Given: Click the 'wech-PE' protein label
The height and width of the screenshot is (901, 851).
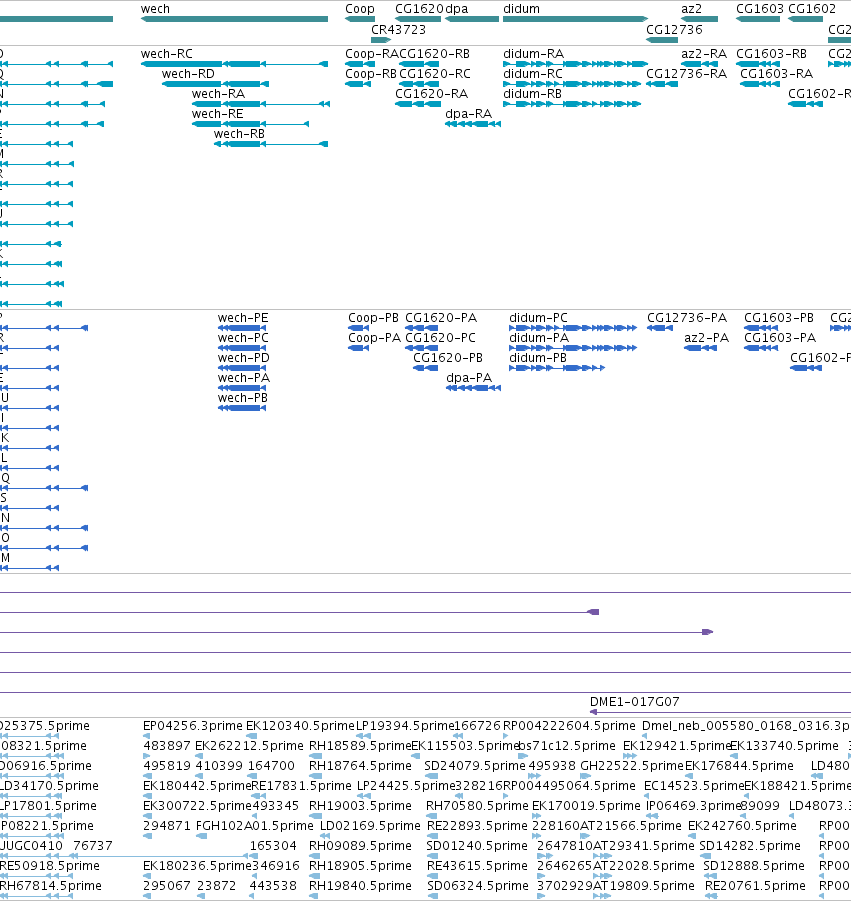Looking at the screenshot, I should (242, 318).
